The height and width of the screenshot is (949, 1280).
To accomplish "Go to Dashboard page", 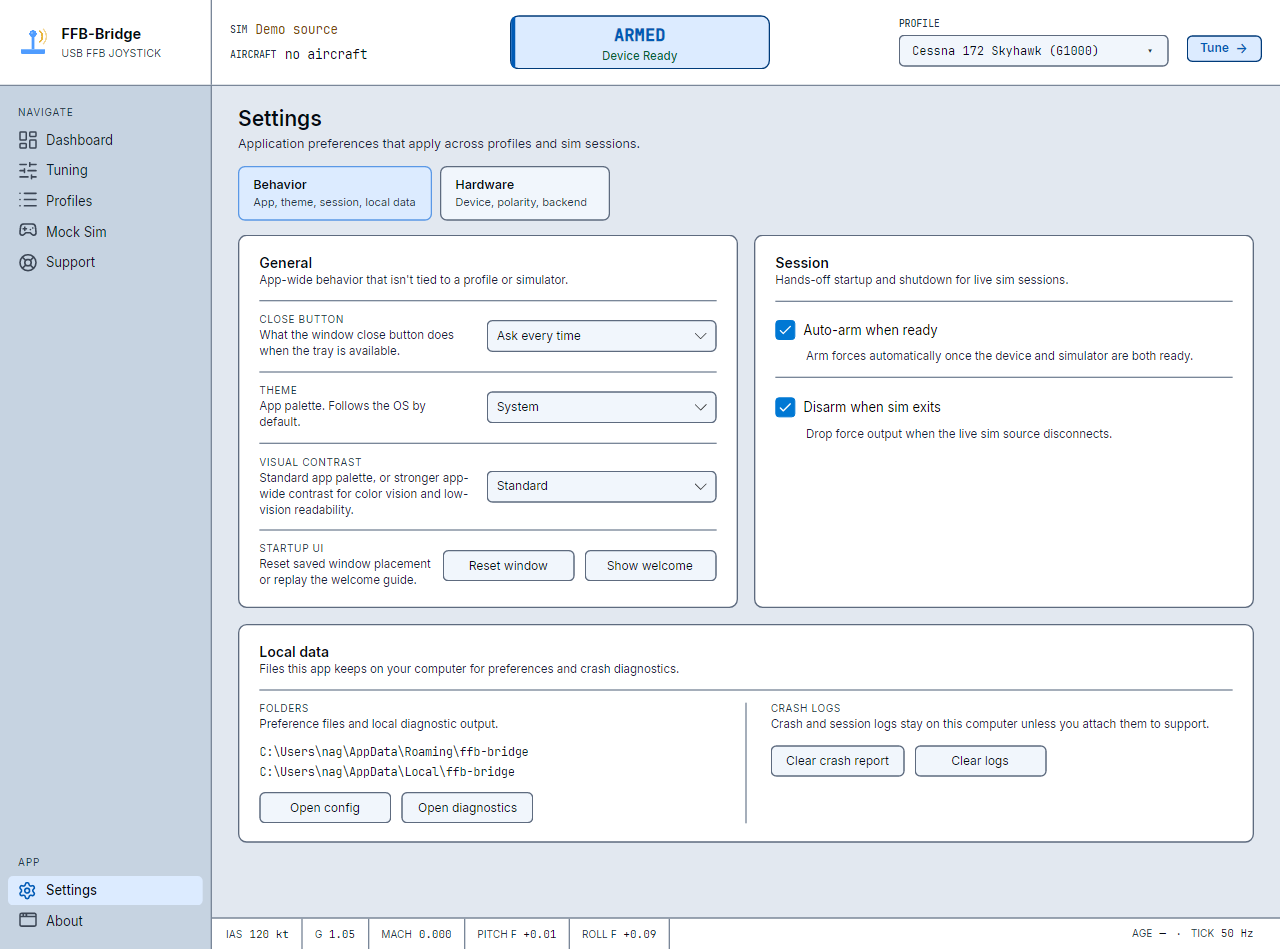I will (105, 140).
